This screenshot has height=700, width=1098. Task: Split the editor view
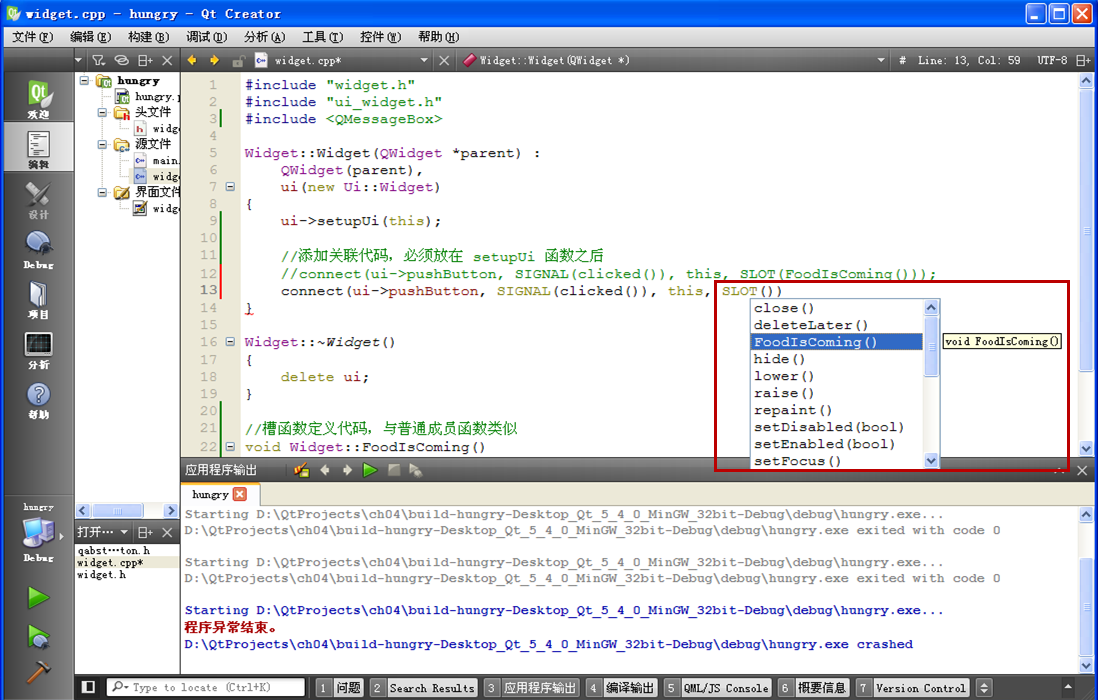pyautogui.click(x=1083, y=60)
